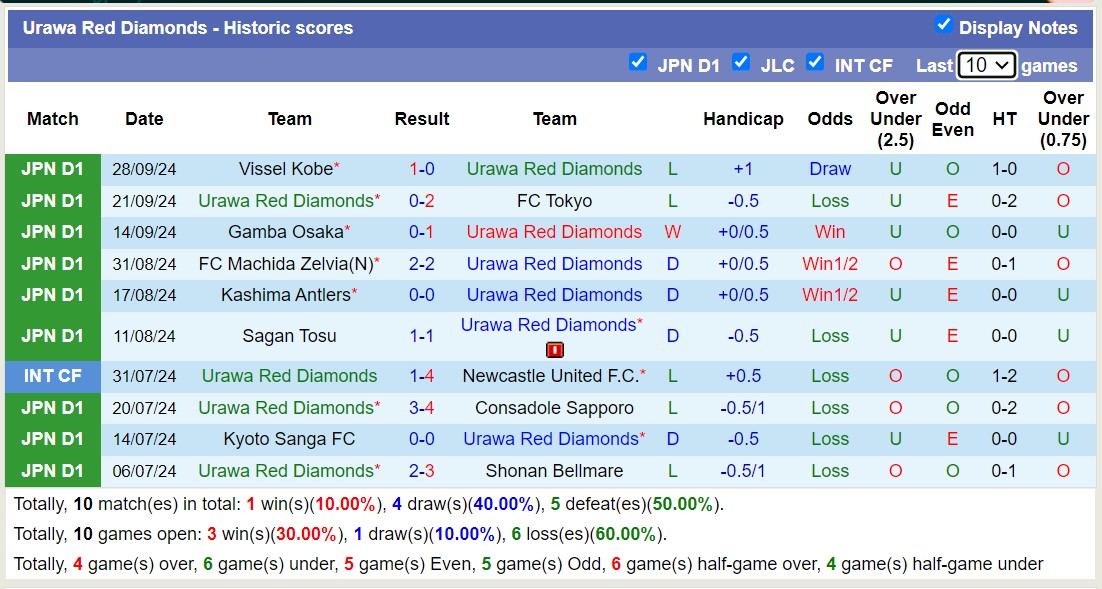This screenshot has width=1102, height=589.
Task: Click the red card icon under Urawa Red Diamonds
Action: pos(554,349)
